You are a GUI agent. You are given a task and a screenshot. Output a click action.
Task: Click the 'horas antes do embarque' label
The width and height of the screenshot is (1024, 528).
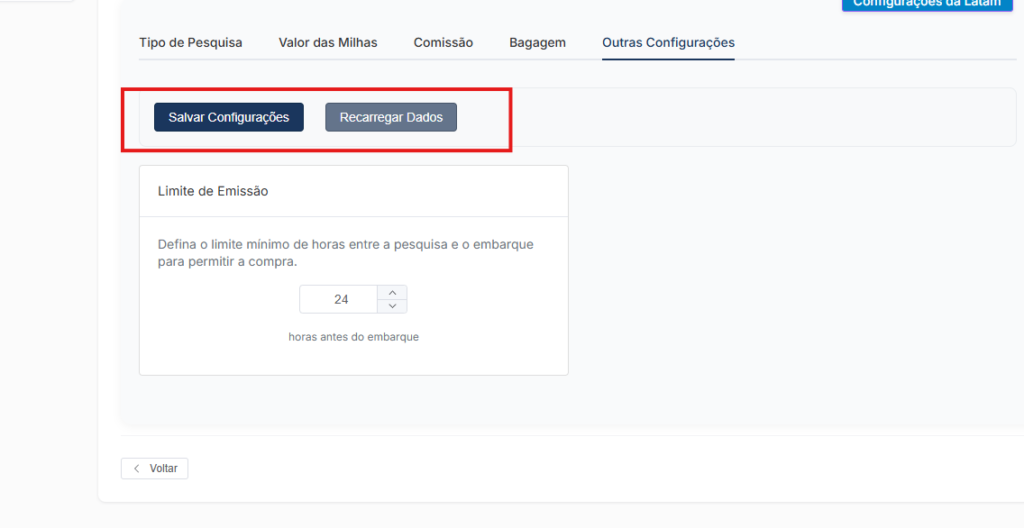[353, 337]
